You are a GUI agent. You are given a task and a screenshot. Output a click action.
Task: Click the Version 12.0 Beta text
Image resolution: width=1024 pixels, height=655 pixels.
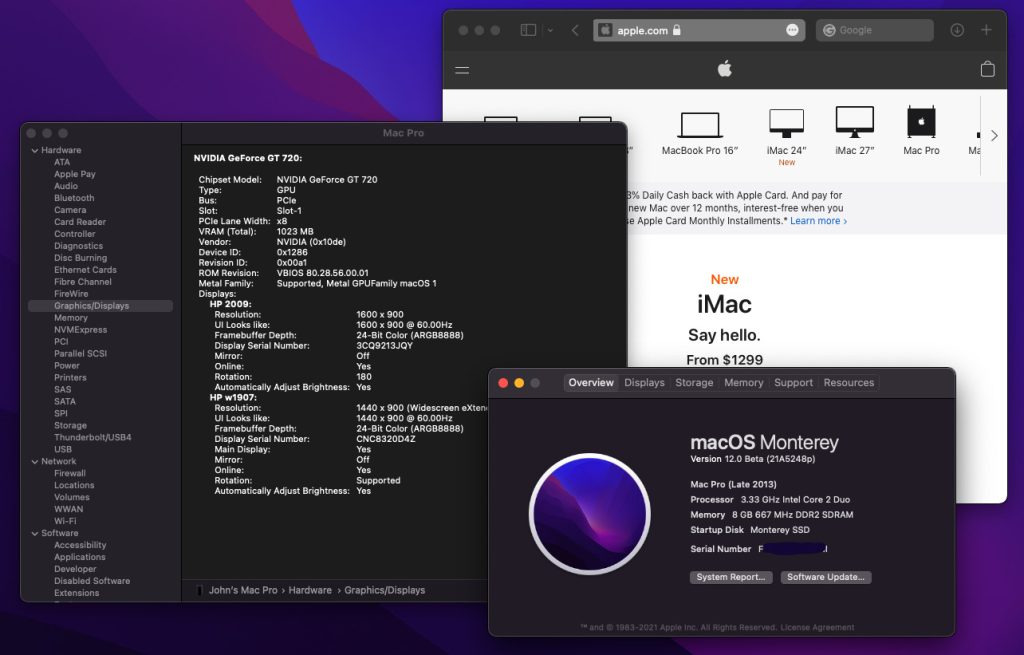tap(752, 459)
